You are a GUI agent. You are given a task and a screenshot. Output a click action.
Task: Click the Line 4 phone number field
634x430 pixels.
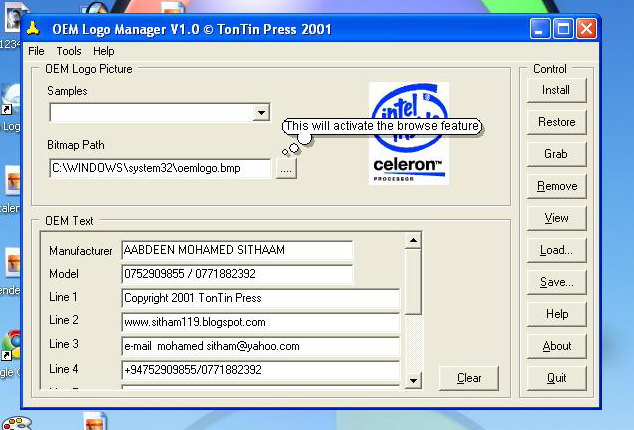pyautogui.click(x=260, y=370)
